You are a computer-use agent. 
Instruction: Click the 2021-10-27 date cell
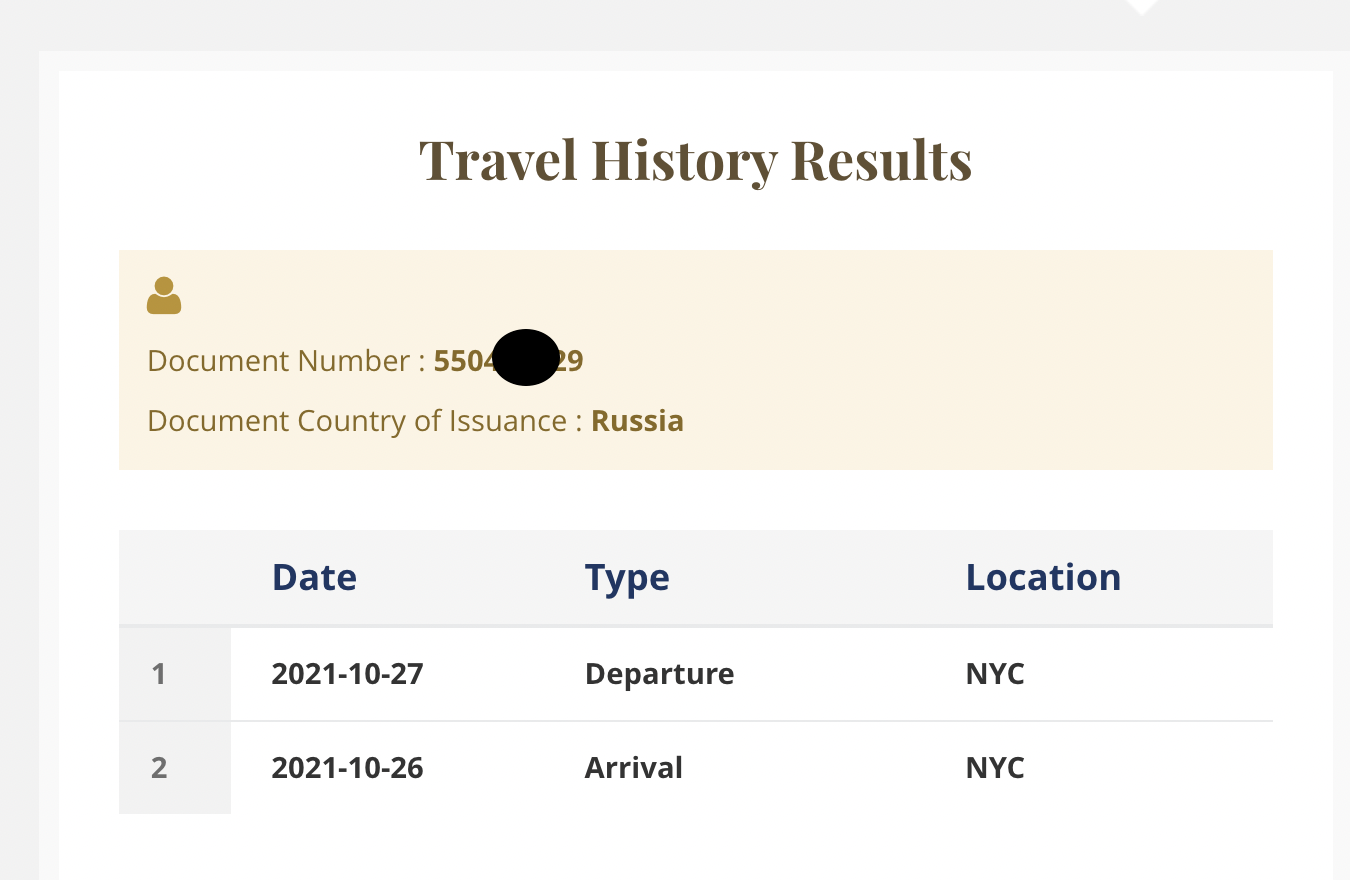tap(348, 674)
